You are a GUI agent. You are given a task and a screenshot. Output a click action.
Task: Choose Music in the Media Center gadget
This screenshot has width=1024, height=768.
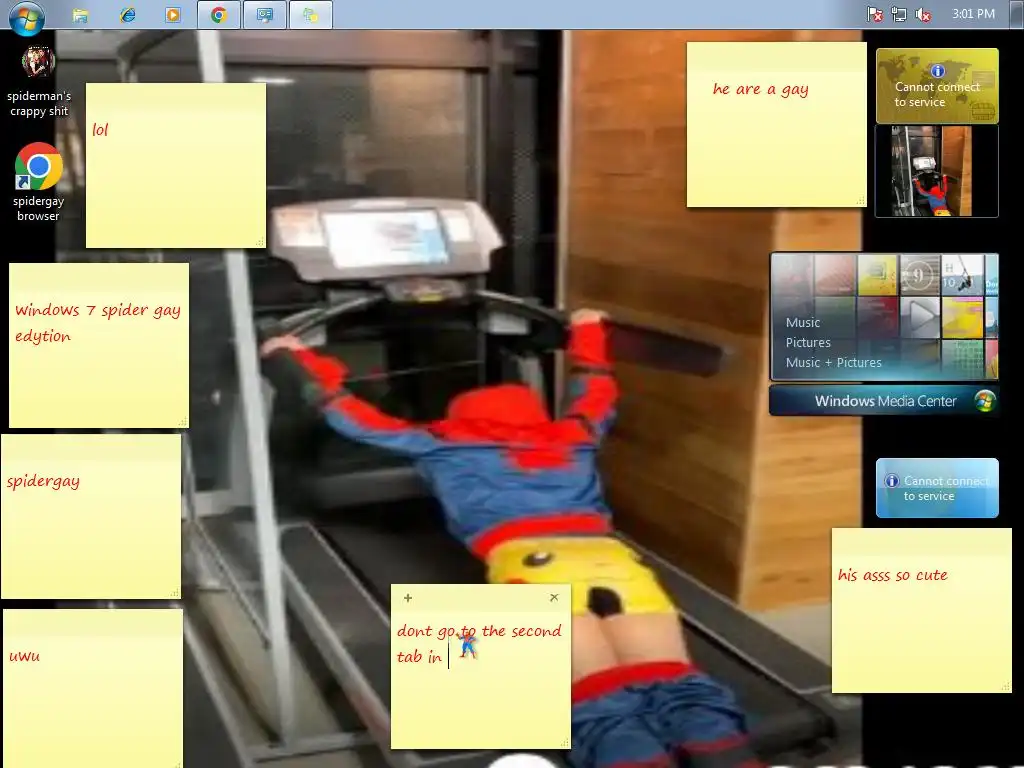click(x=803, y=323)
